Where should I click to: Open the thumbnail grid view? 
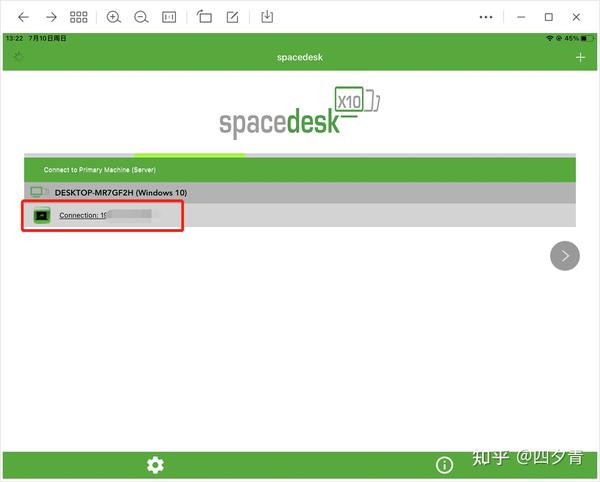click(x=78, y=17)
